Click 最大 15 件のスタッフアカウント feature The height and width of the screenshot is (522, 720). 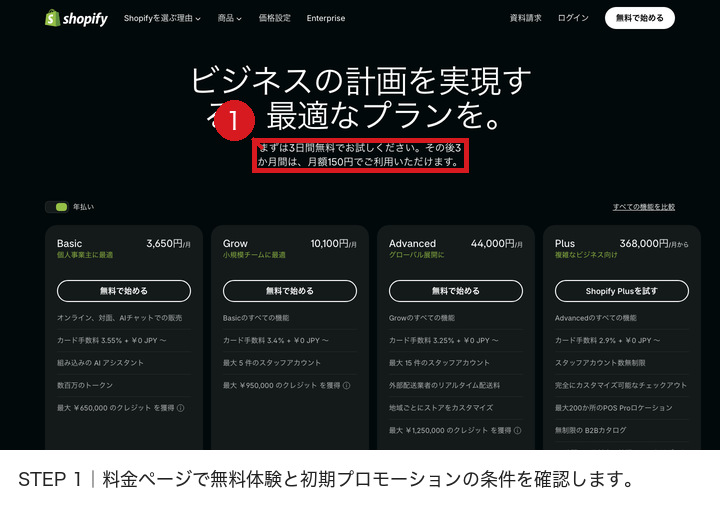(x=439, y=363)
